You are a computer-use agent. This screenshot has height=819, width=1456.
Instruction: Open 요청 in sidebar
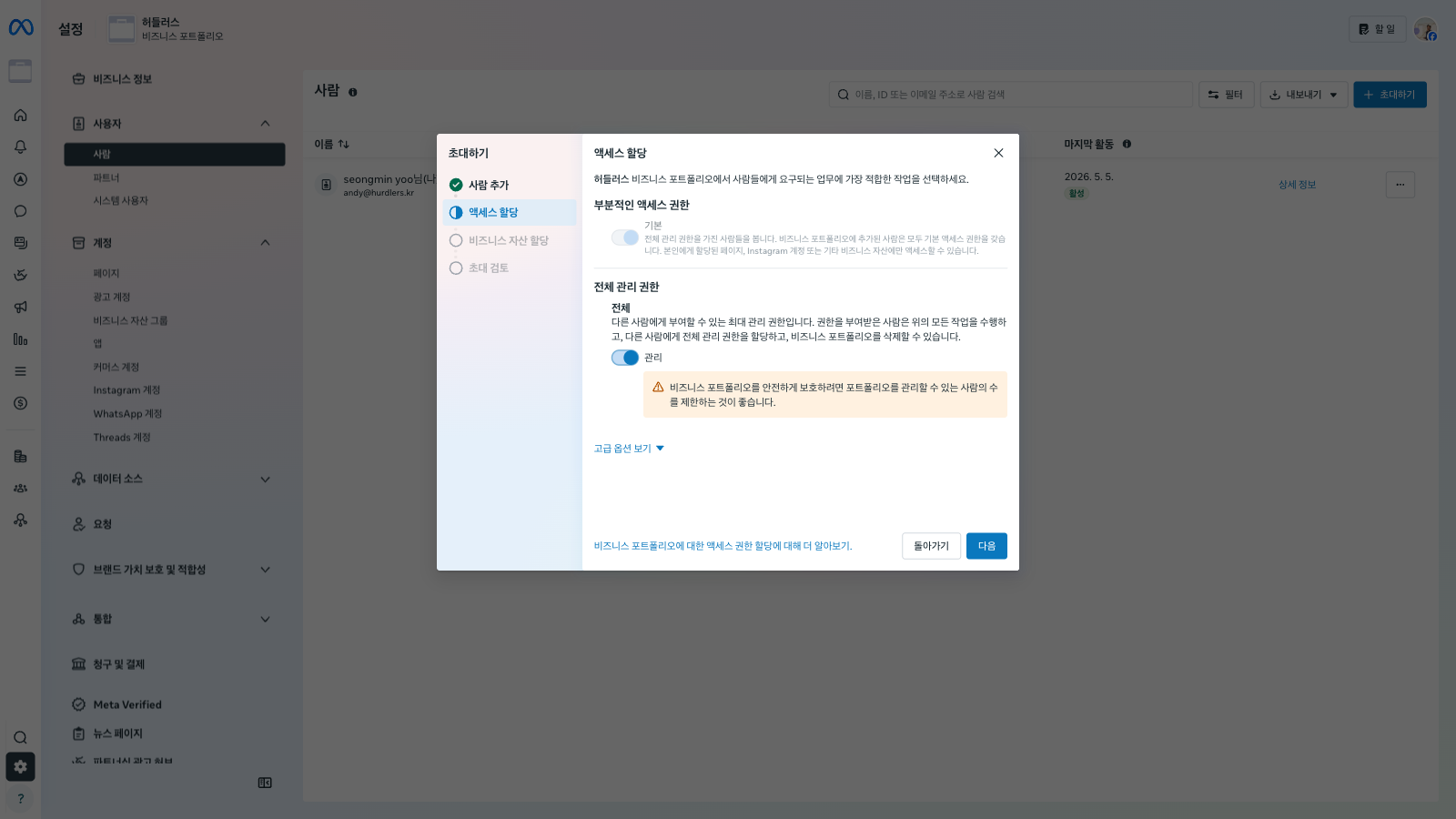tap(102, 524)
